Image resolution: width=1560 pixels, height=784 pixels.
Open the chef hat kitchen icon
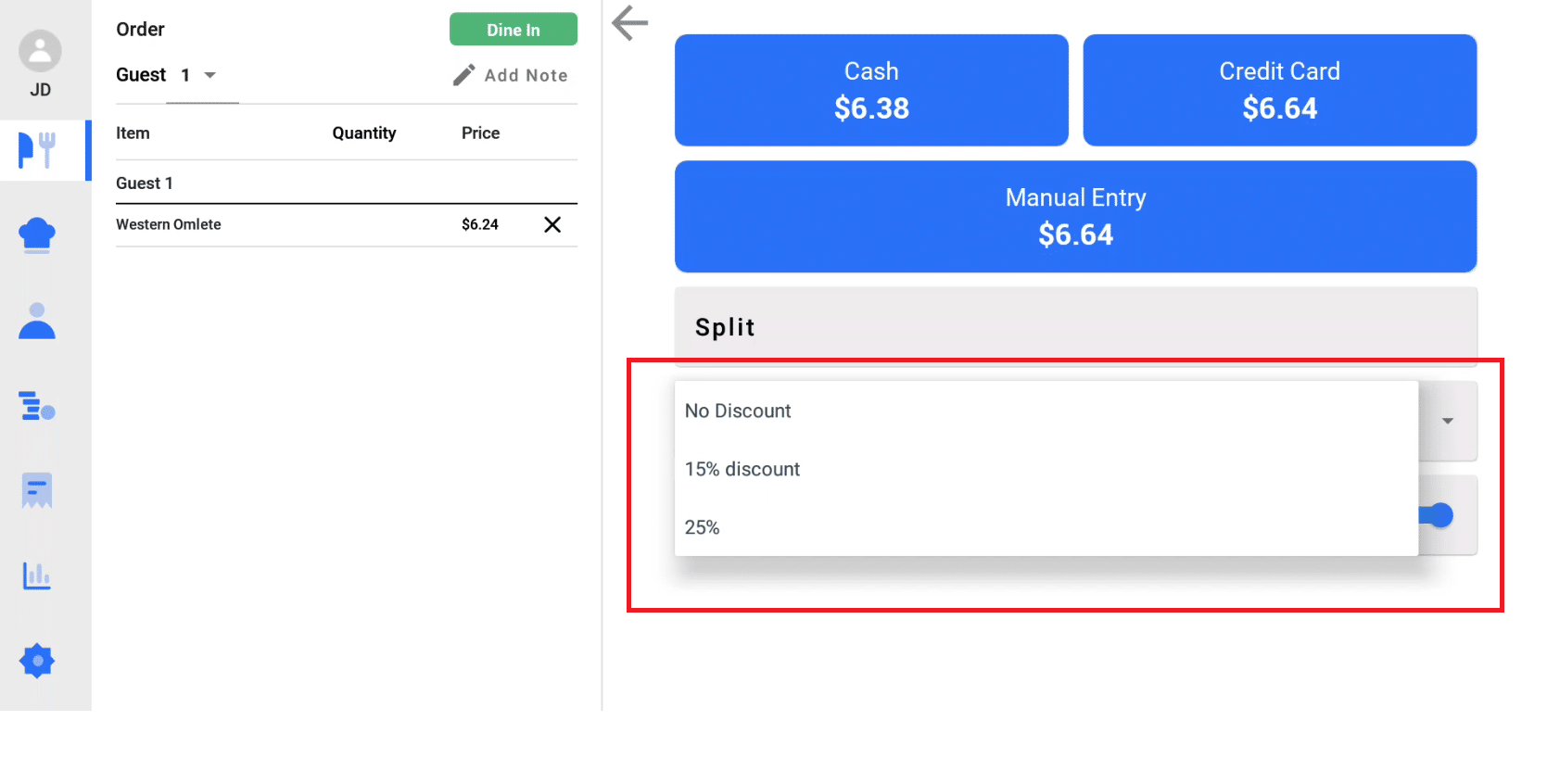[37, 235]
